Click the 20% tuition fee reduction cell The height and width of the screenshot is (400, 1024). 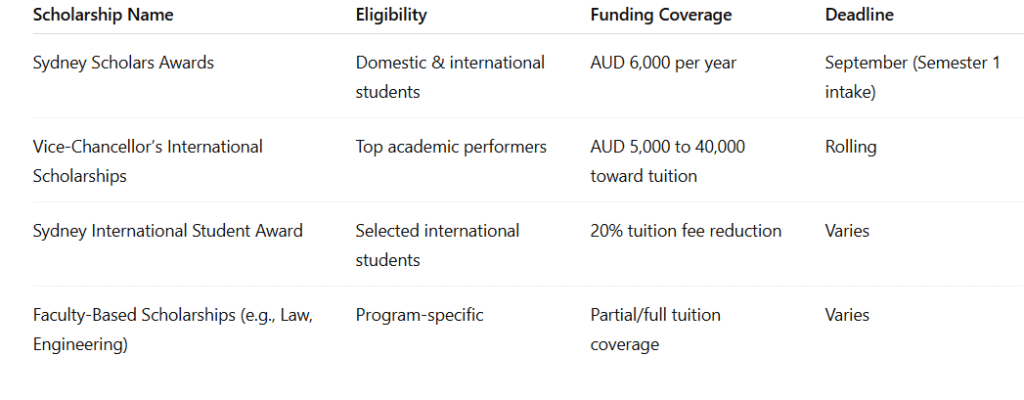point(686,231)
